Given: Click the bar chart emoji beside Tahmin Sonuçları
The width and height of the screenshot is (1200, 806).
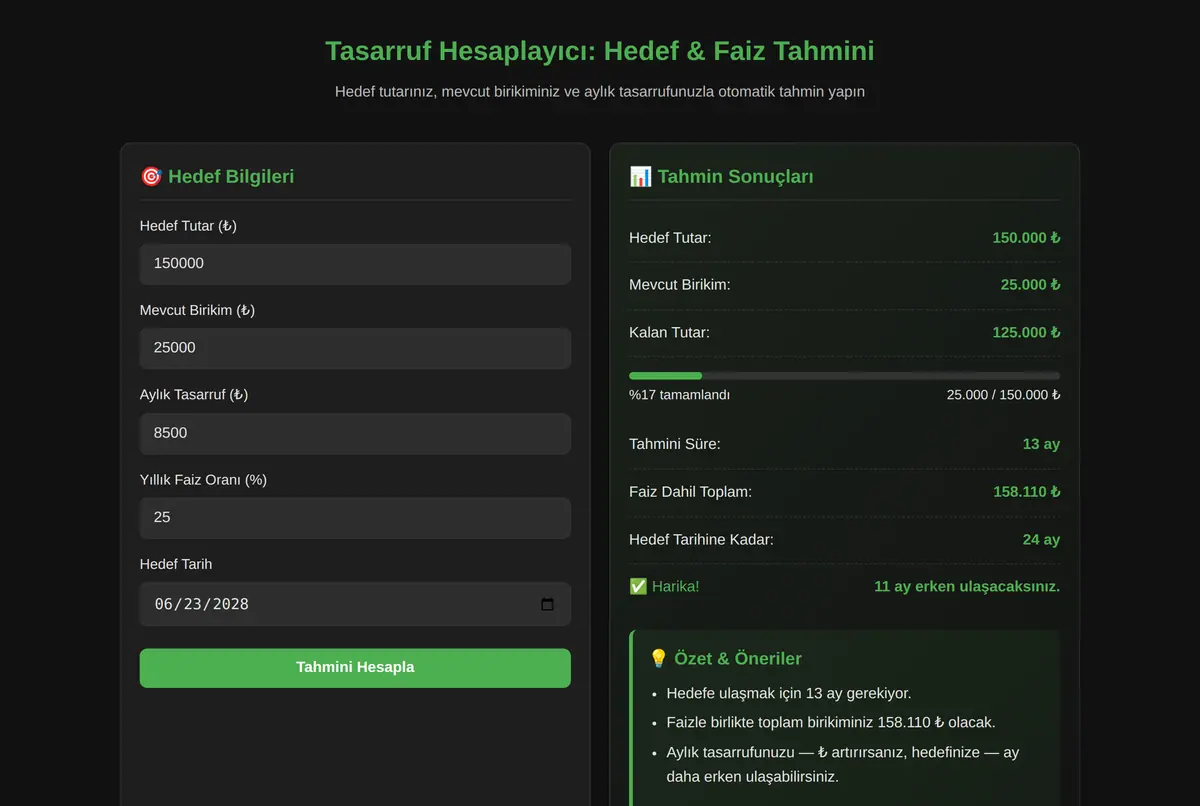Looking at the screenshot, I should pos(640,177).
